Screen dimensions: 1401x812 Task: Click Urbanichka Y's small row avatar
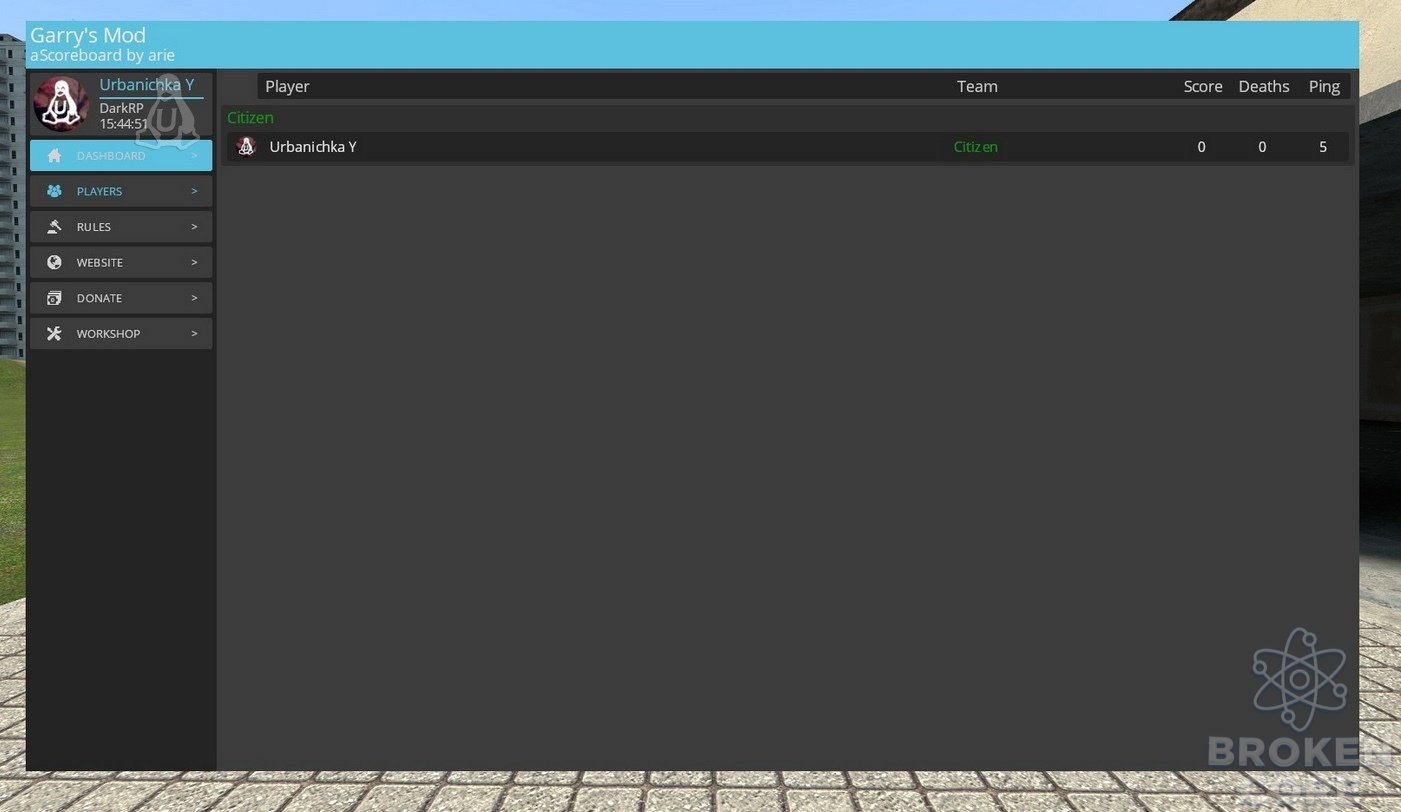[246, 147]
